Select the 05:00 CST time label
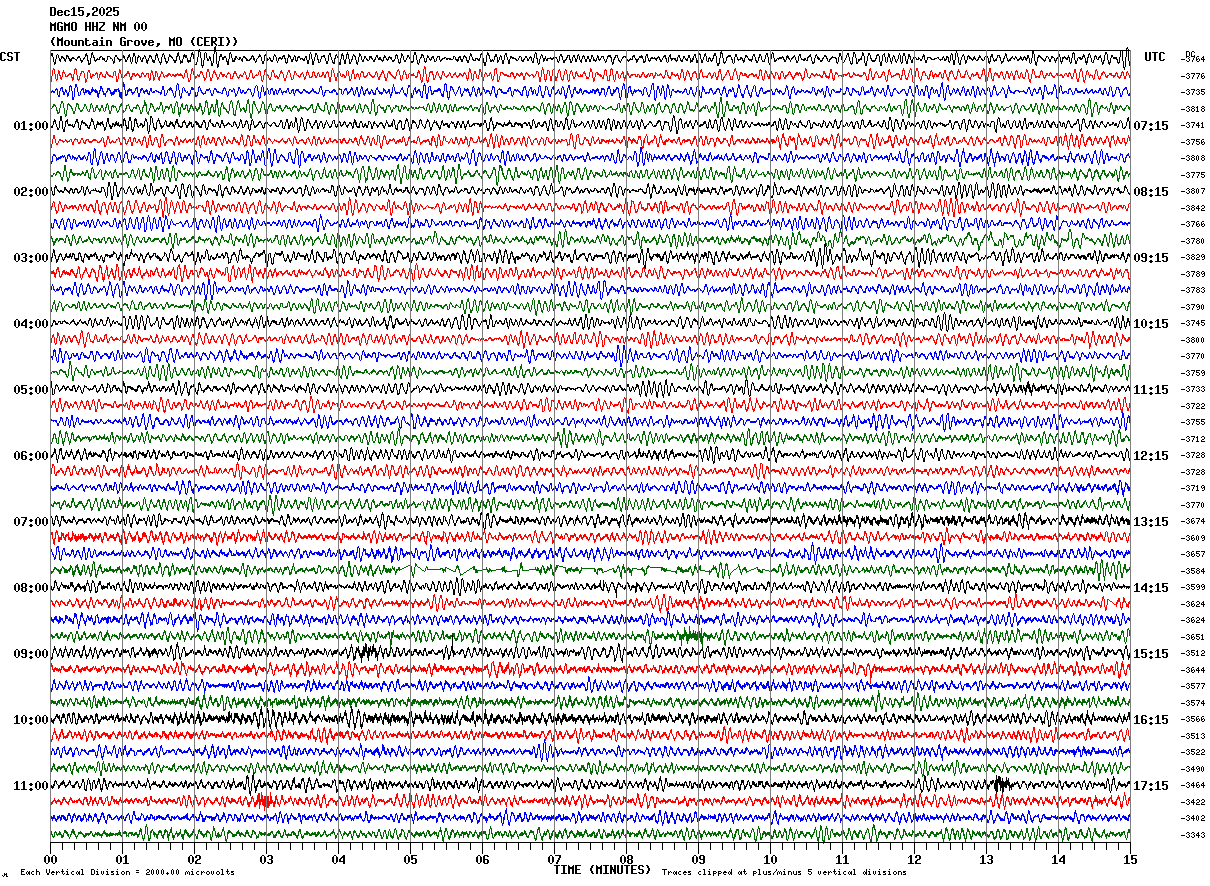This screenshot has width=1210, height=886. tap(31, 390)
